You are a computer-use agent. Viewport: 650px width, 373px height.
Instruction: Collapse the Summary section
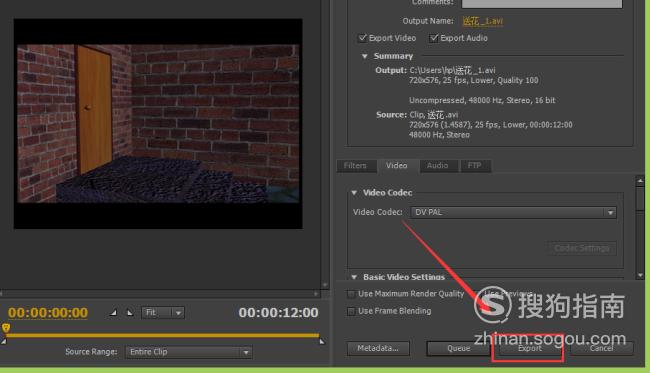pos(365,56)
